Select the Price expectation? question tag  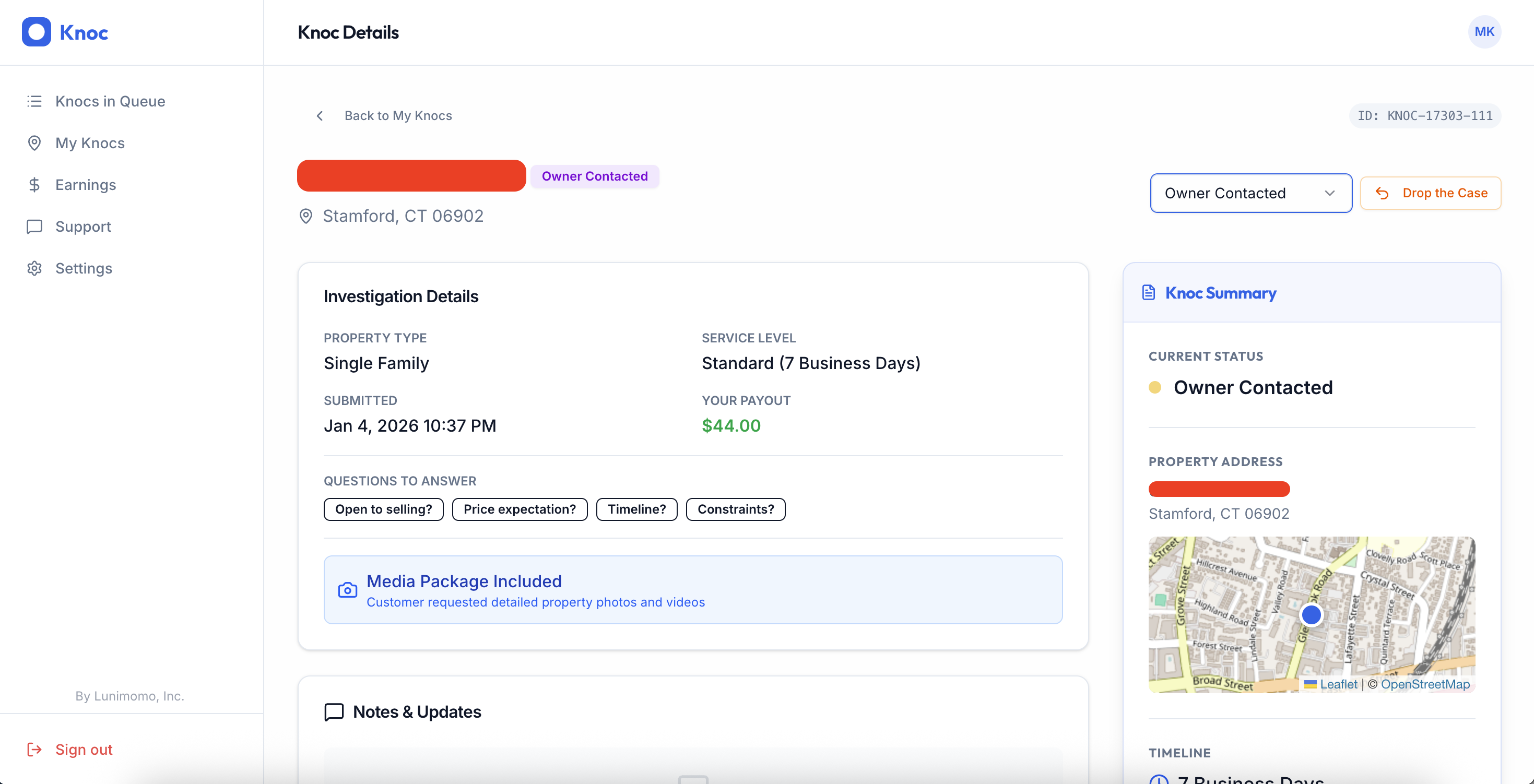tap(520, 509)
